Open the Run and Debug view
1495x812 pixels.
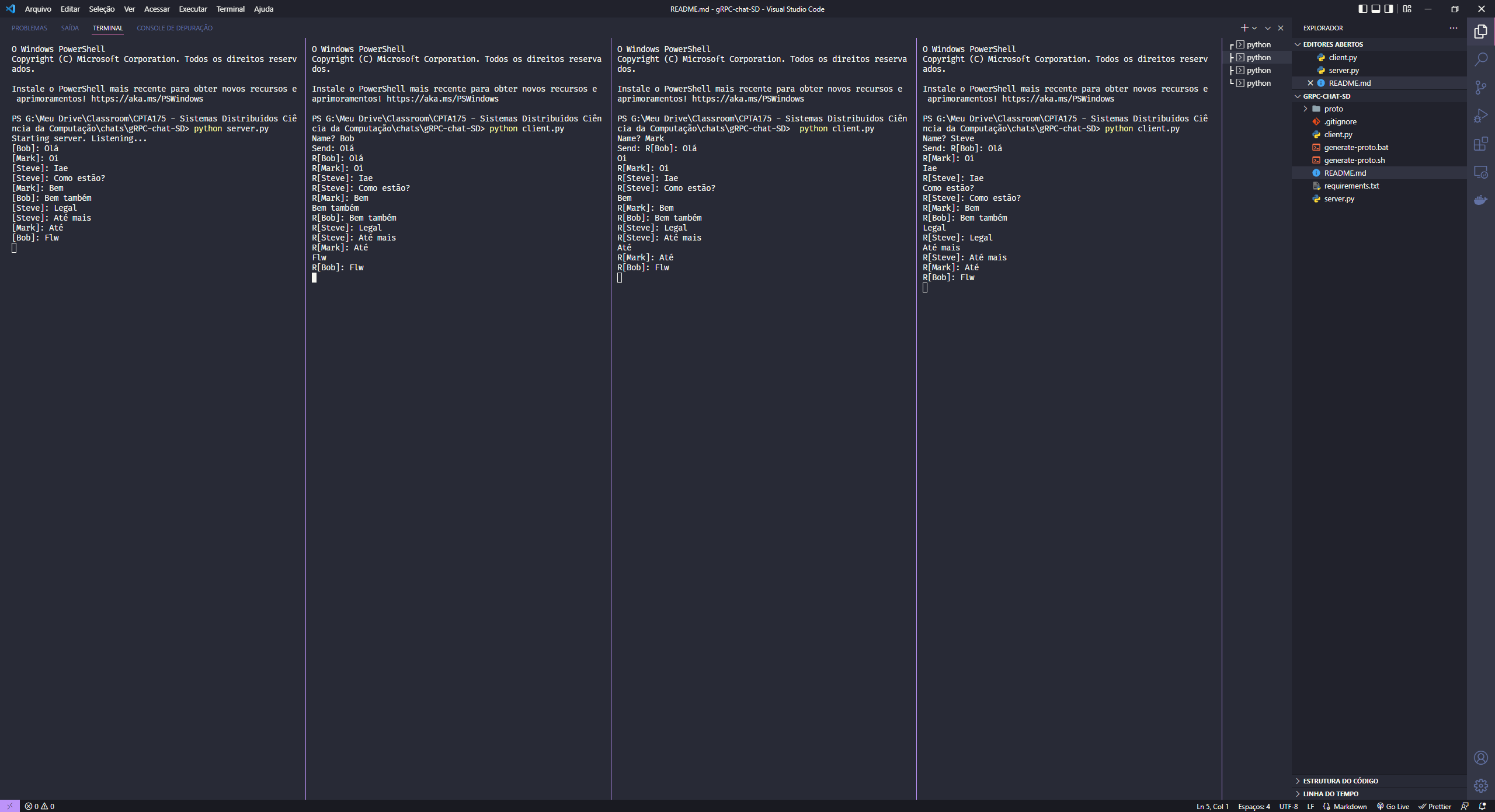coord(1480,116)
